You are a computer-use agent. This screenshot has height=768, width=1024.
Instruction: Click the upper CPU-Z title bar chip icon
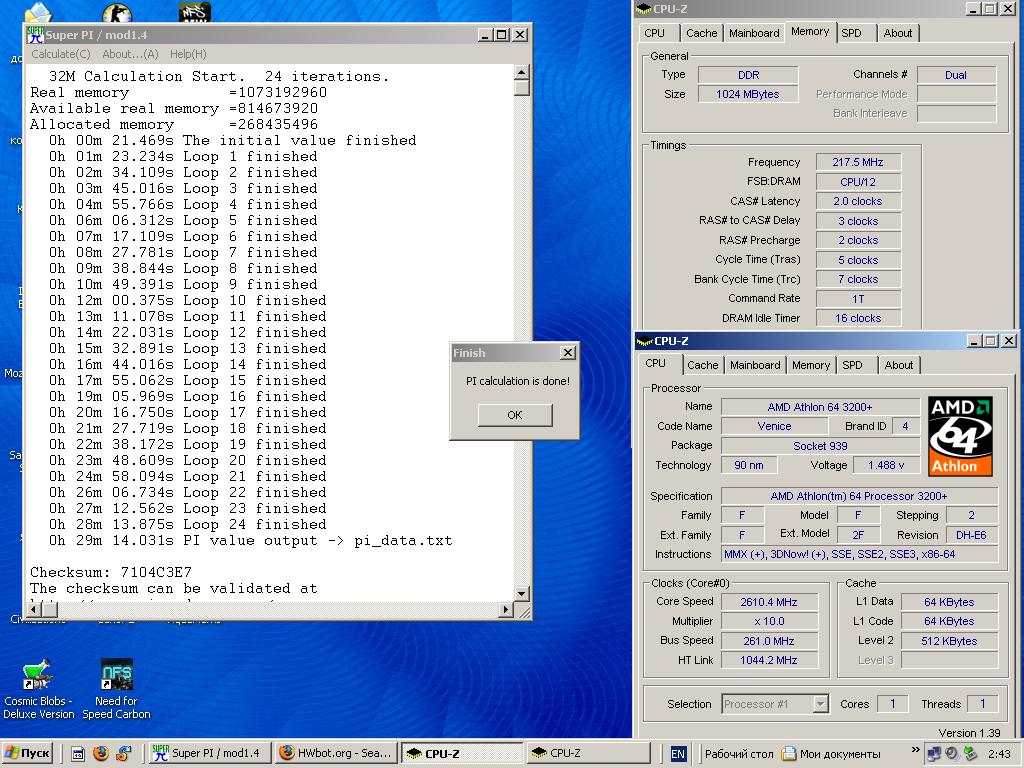click(x=644, y=9)
